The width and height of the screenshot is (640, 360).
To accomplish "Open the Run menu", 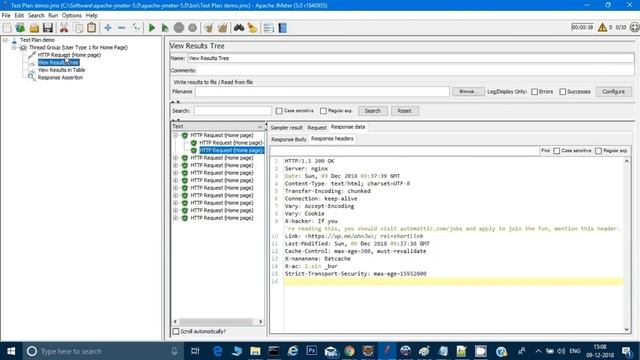I will pos(53,16).
